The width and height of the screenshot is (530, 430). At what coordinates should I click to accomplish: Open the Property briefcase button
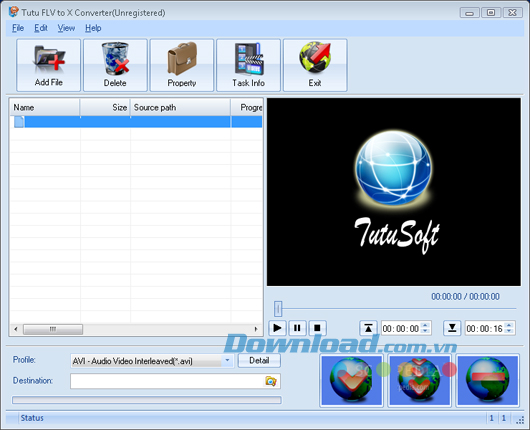point(182,65)
